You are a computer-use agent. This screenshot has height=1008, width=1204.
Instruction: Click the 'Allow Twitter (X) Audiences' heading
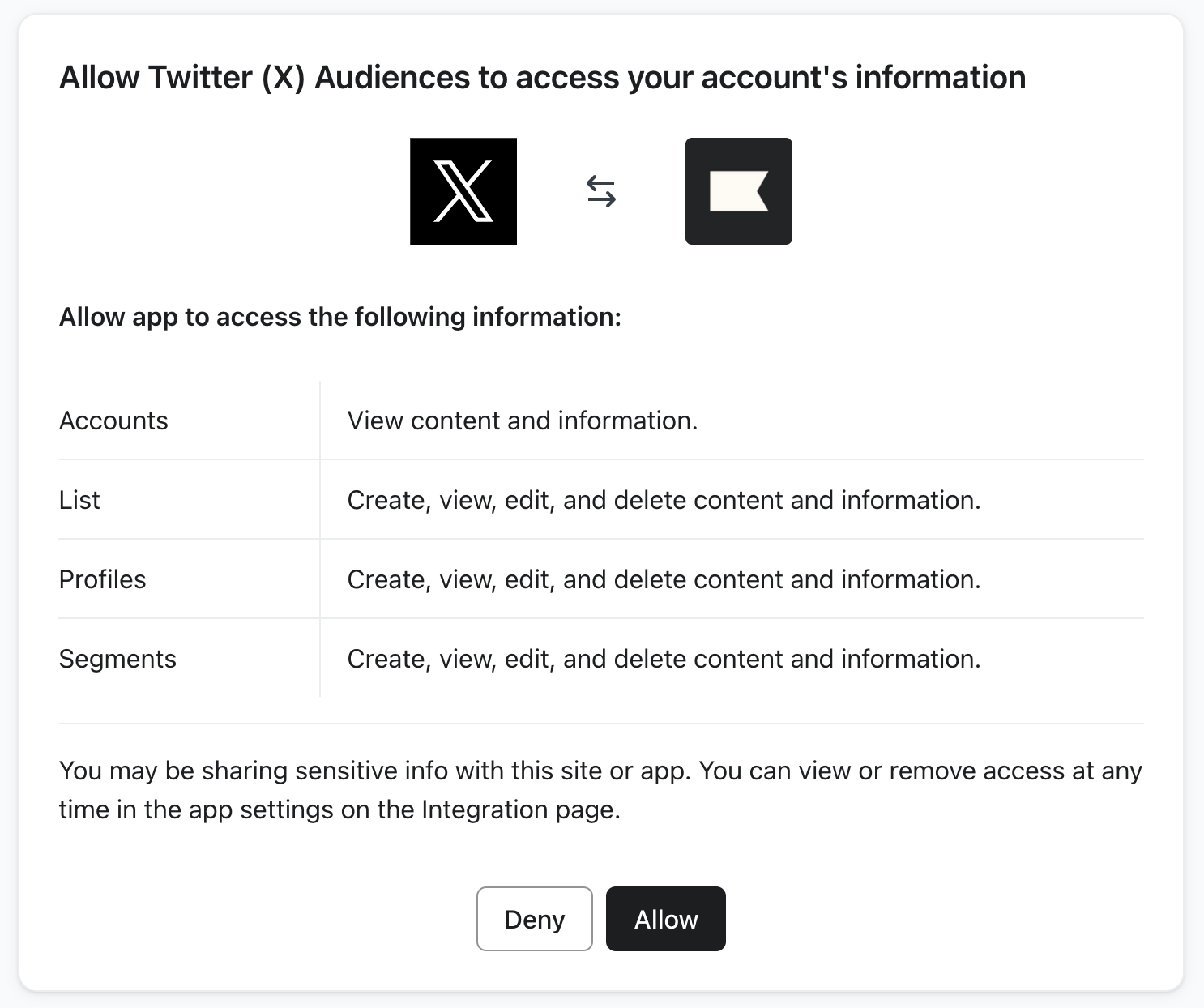tap(543, 78)
